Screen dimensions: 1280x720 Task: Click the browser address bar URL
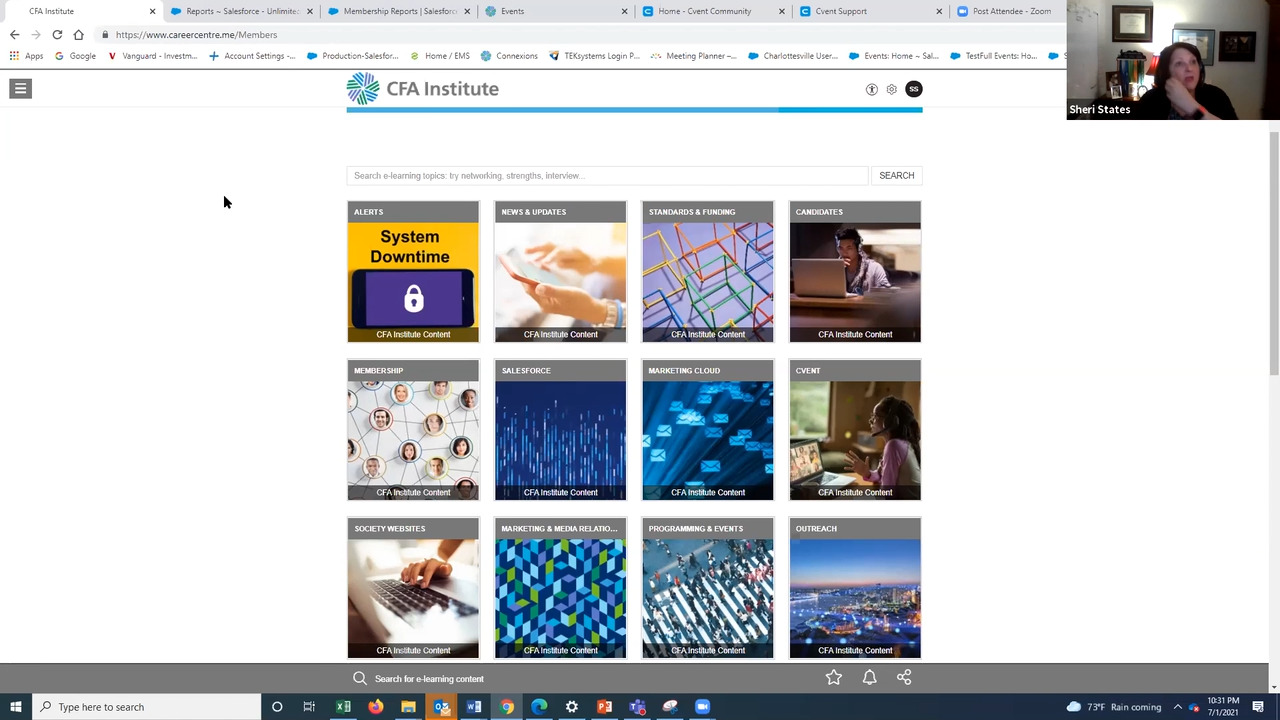point(196,35)
